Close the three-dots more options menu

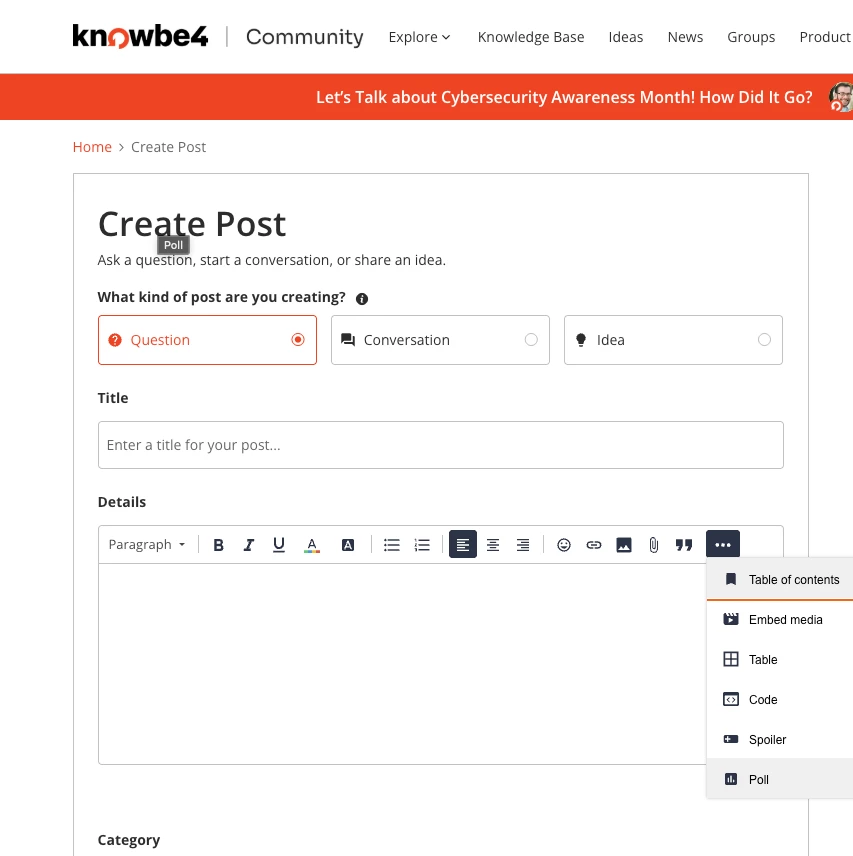[x=723, y=544]
